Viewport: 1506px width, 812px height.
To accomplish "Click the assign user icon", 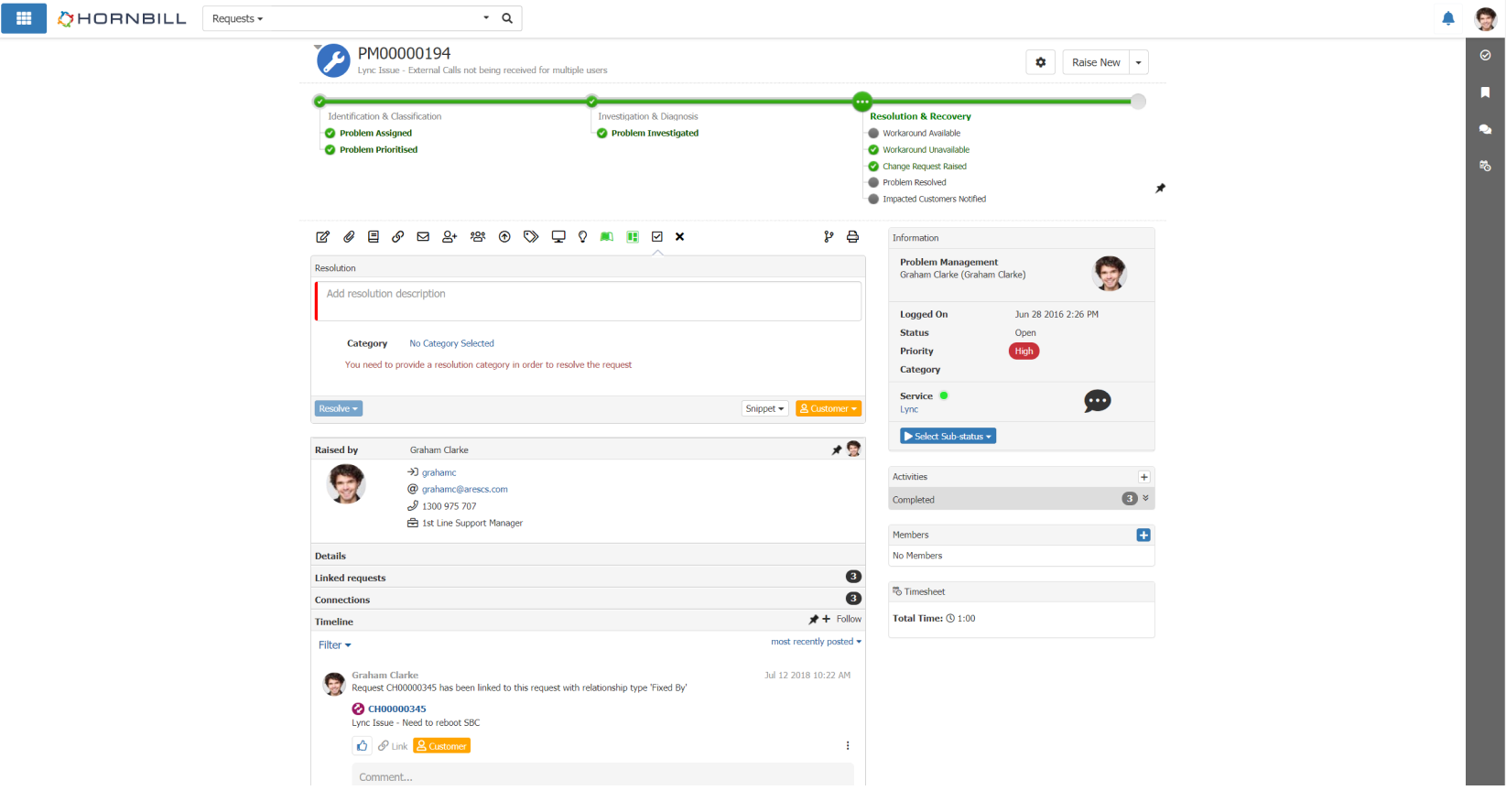I will coord(450,237).
